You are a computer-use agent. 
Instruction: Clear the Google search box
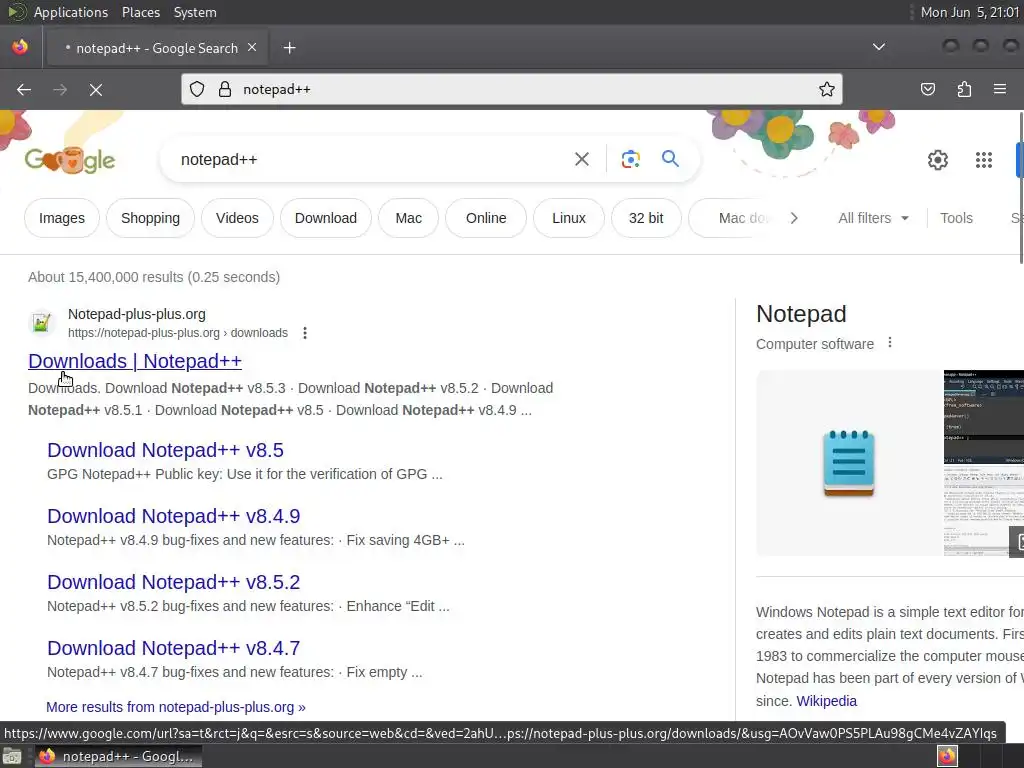pos(581,159)
